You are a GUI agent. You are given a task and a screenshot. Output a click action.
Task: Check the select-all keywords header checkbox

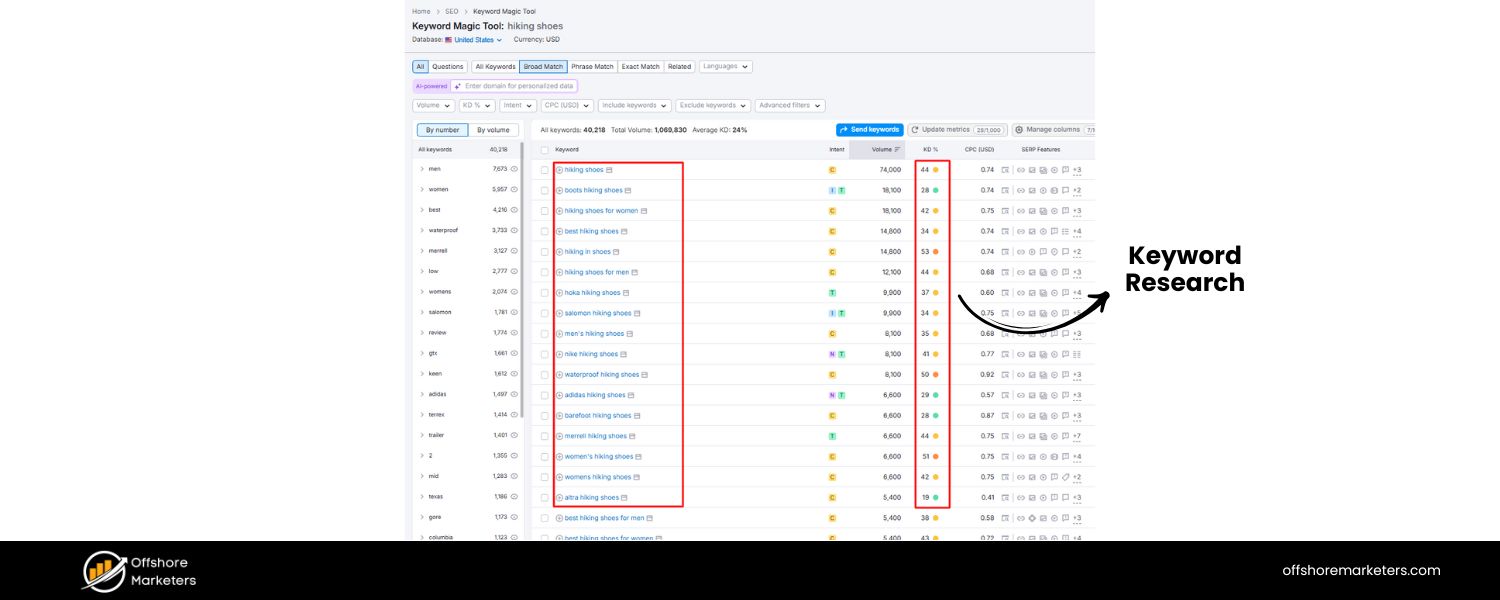(544, 149)
